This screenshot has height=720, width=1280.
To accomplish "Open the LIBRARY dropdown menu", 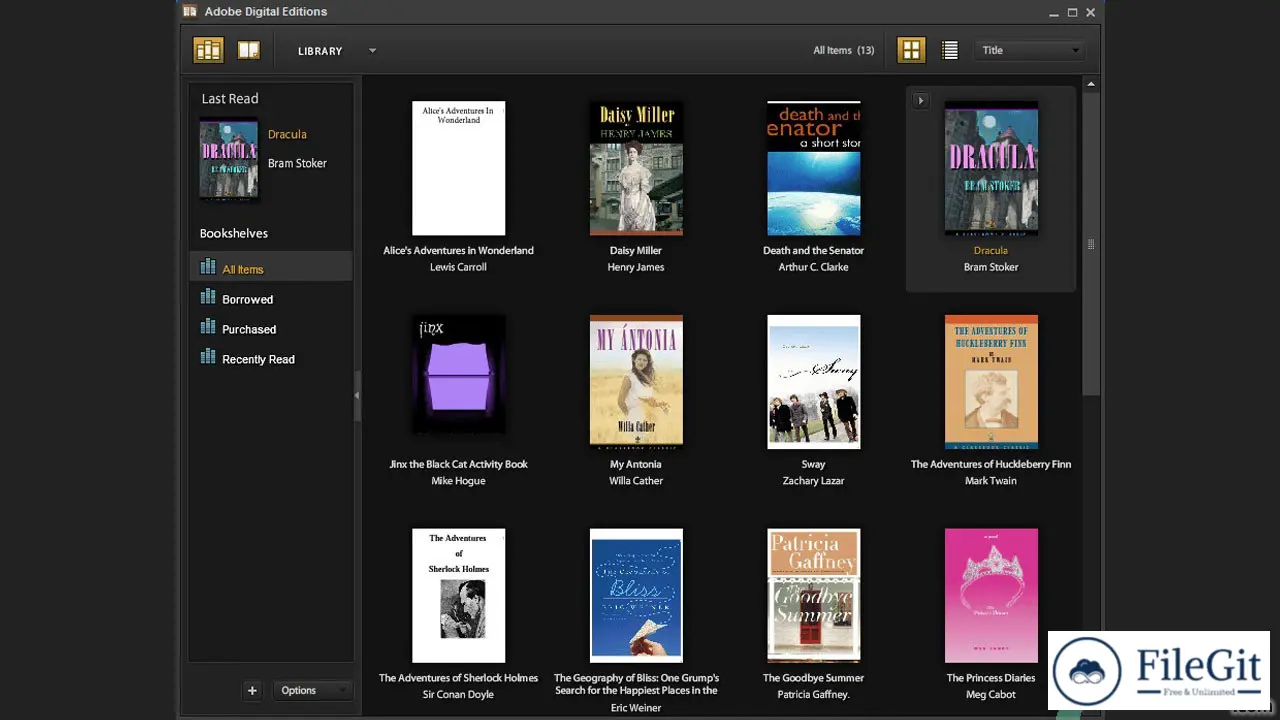I will click(337, 51).
